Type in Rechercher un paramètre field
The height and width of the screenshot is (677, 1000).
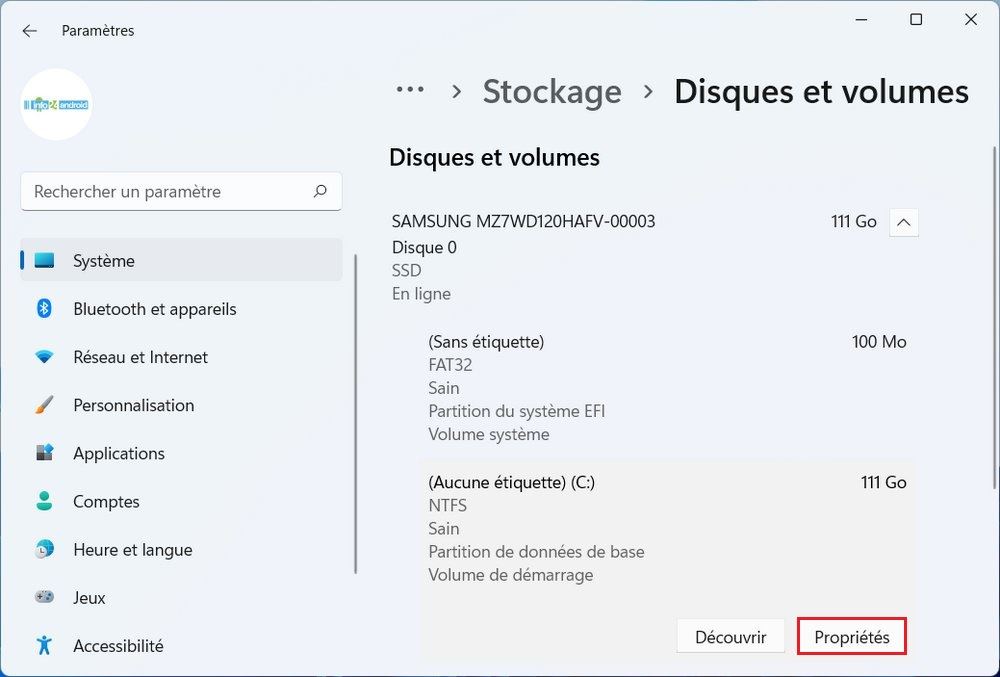(x=165, y=191)
